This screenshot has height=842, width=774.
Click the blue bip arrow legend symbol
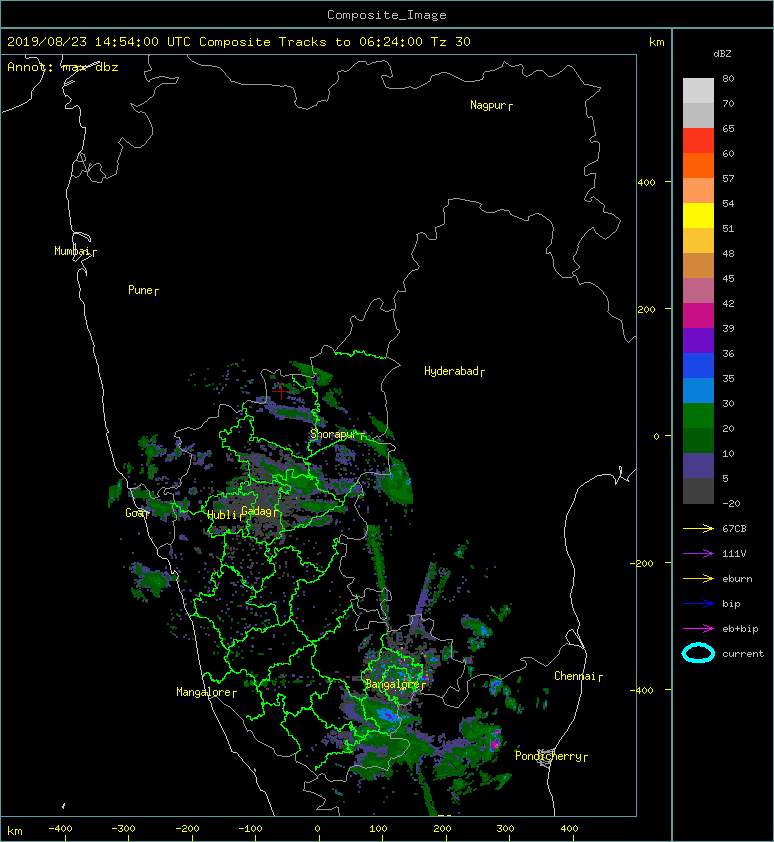[698, 604]
